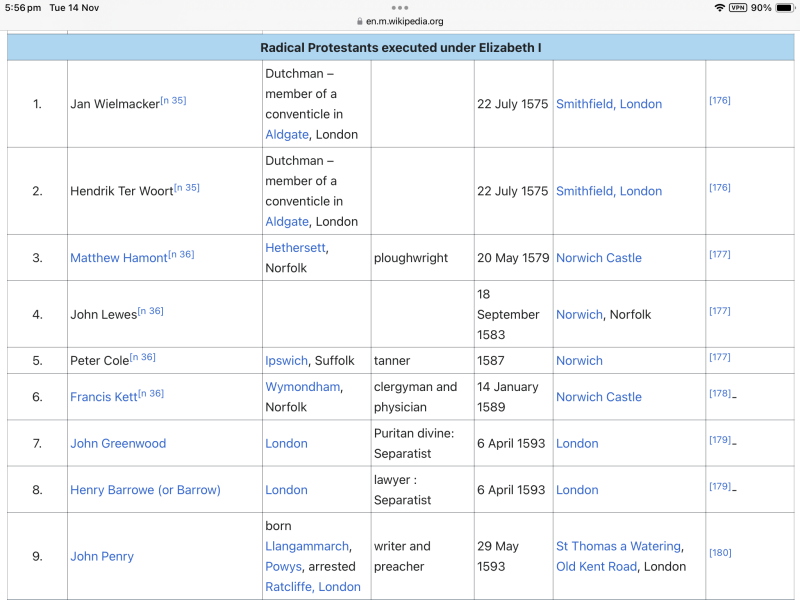Visit John Greenwood's article

(118, 443)
